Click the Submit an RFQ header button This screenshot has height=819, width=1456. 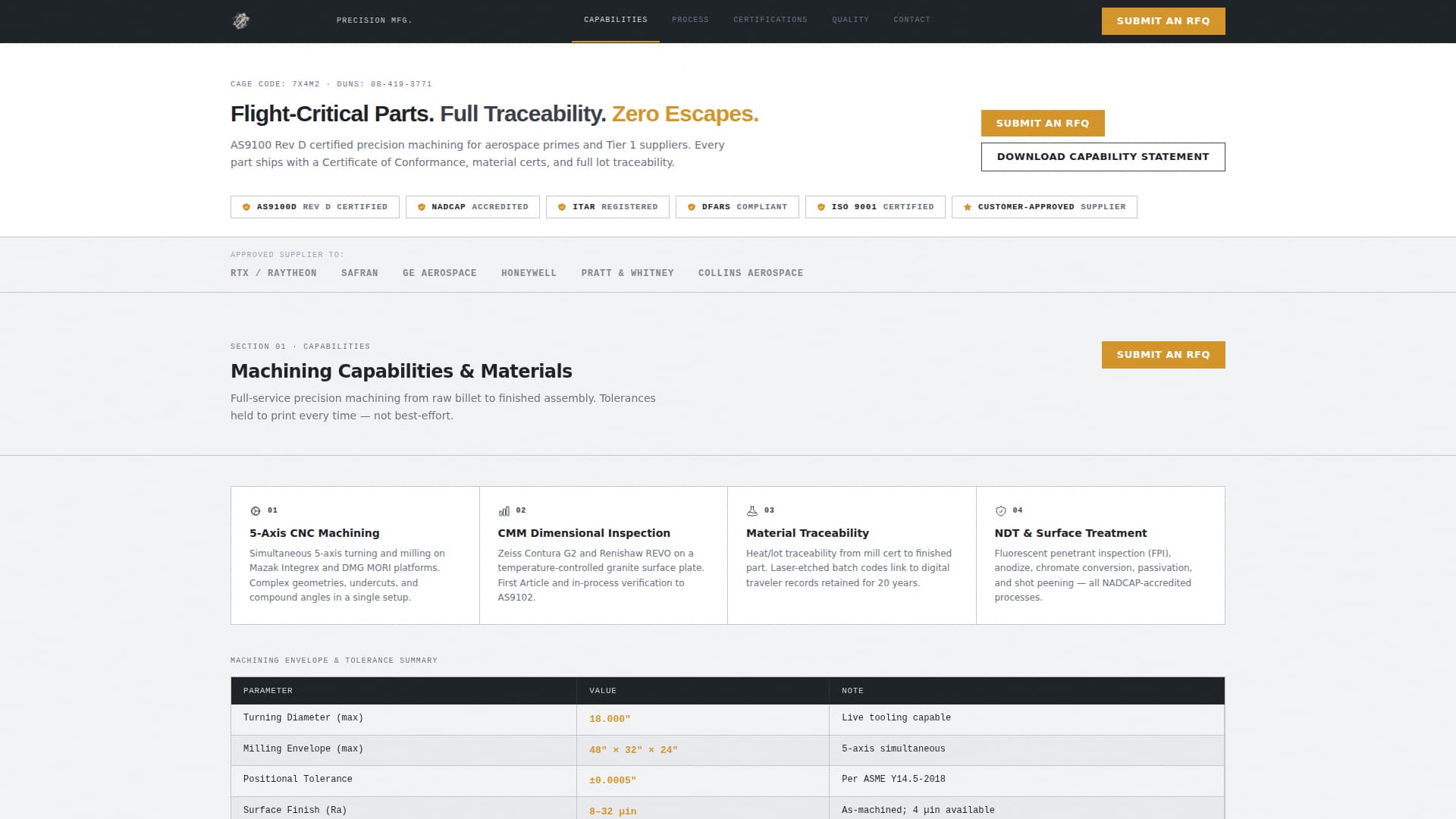click(1163, 21)
